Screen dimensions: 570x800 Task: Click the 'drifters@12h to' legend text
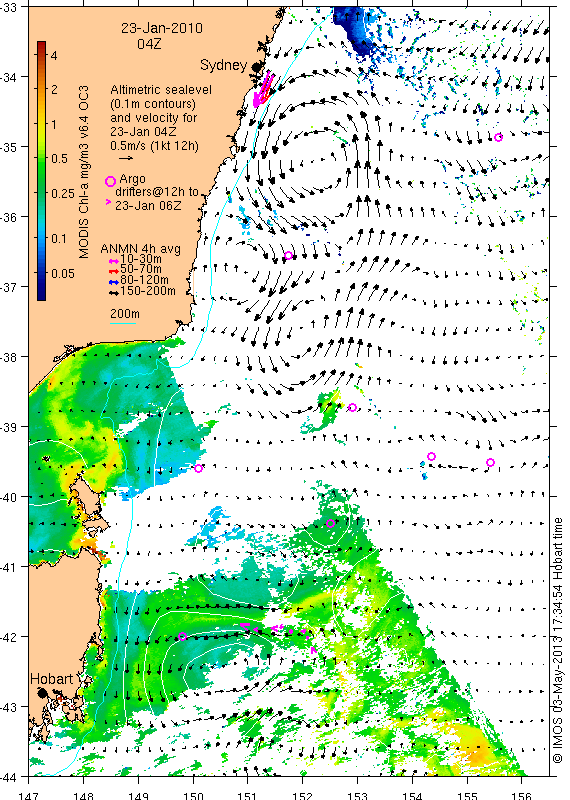tap(157, 192)
